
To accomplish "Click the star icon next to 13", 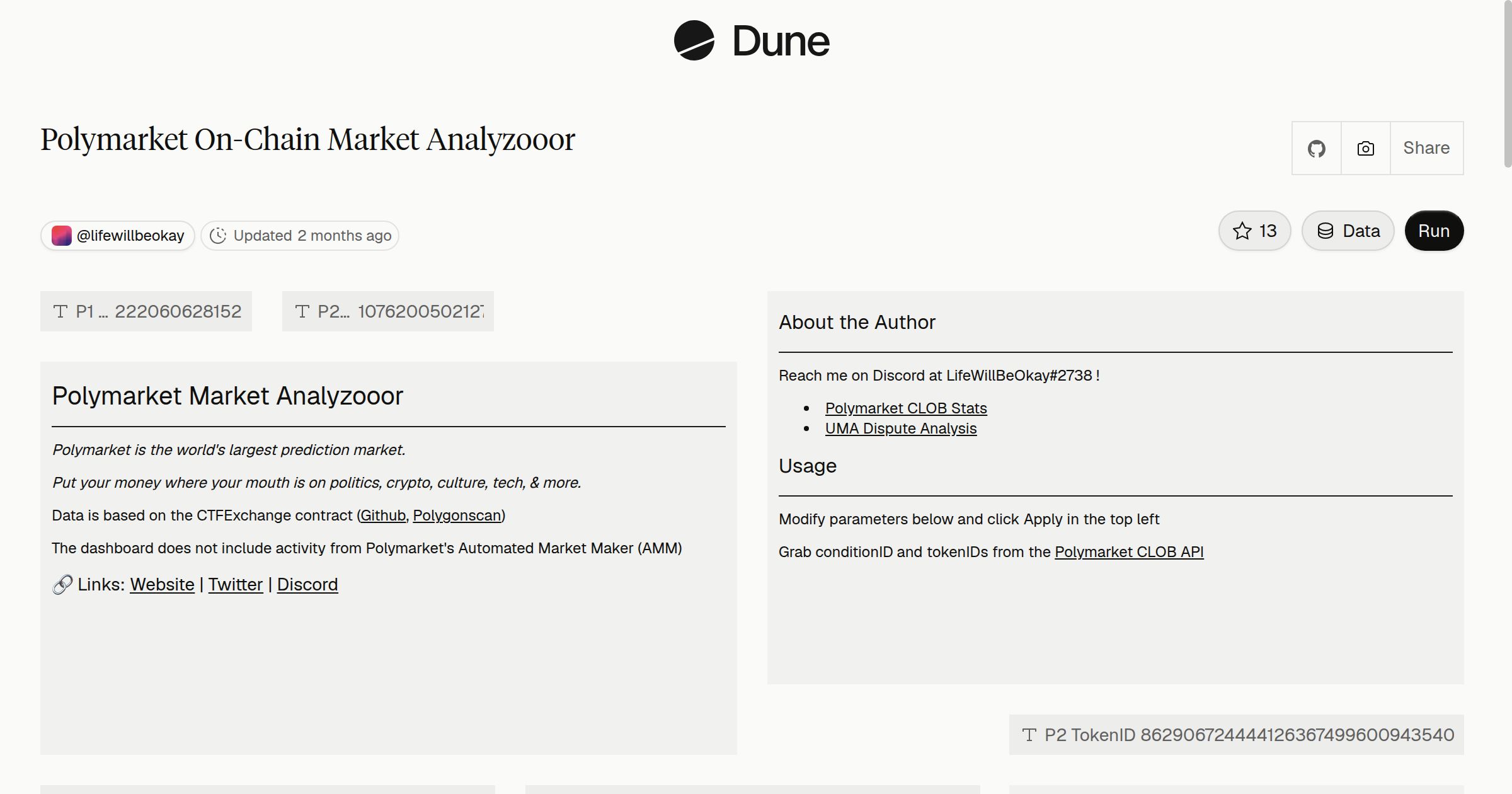I will point(1242,231).
